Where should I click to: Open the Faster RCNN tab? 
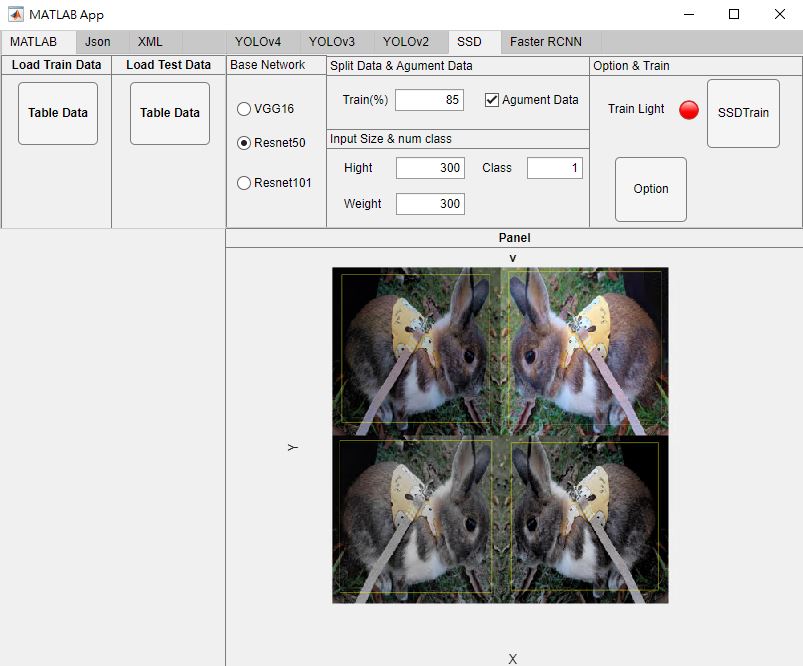[546, 42]
